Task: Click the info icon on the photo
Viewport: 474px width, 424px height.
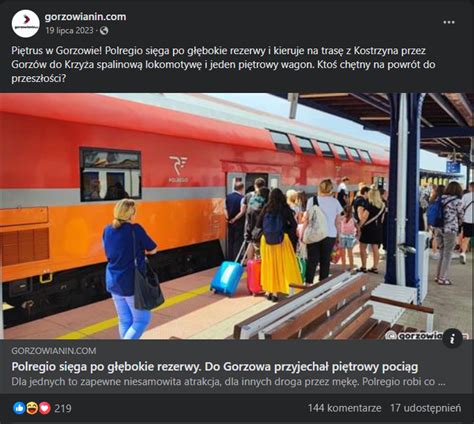Action: click(x=452, y=339)
